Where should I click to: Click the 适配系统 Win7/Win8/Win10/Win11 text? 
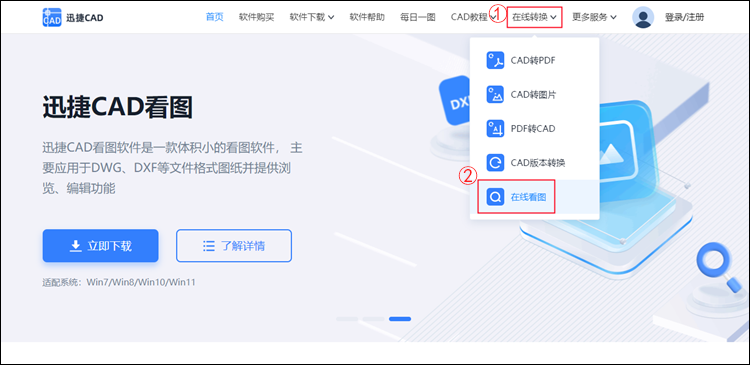tap(119, 282)
